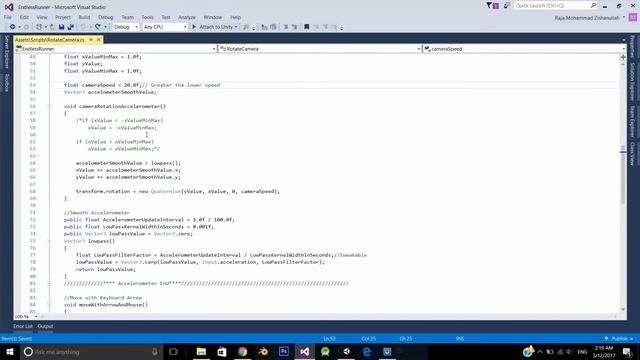Toggle pin on the RotateCamera.cs tab

(91, 40)
